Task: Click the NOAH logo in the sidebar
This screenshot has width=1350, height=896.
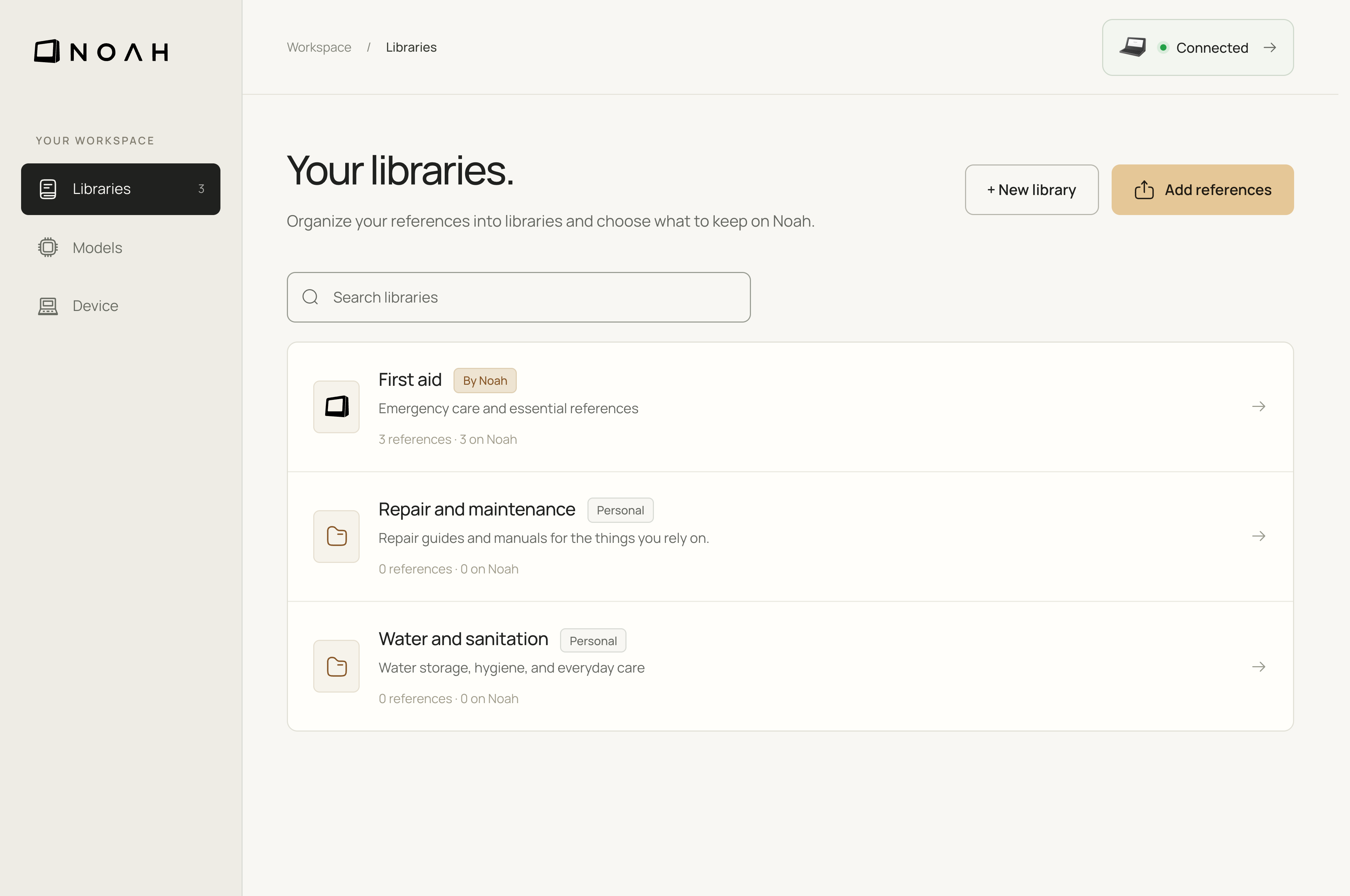Action: coord(101,51)
